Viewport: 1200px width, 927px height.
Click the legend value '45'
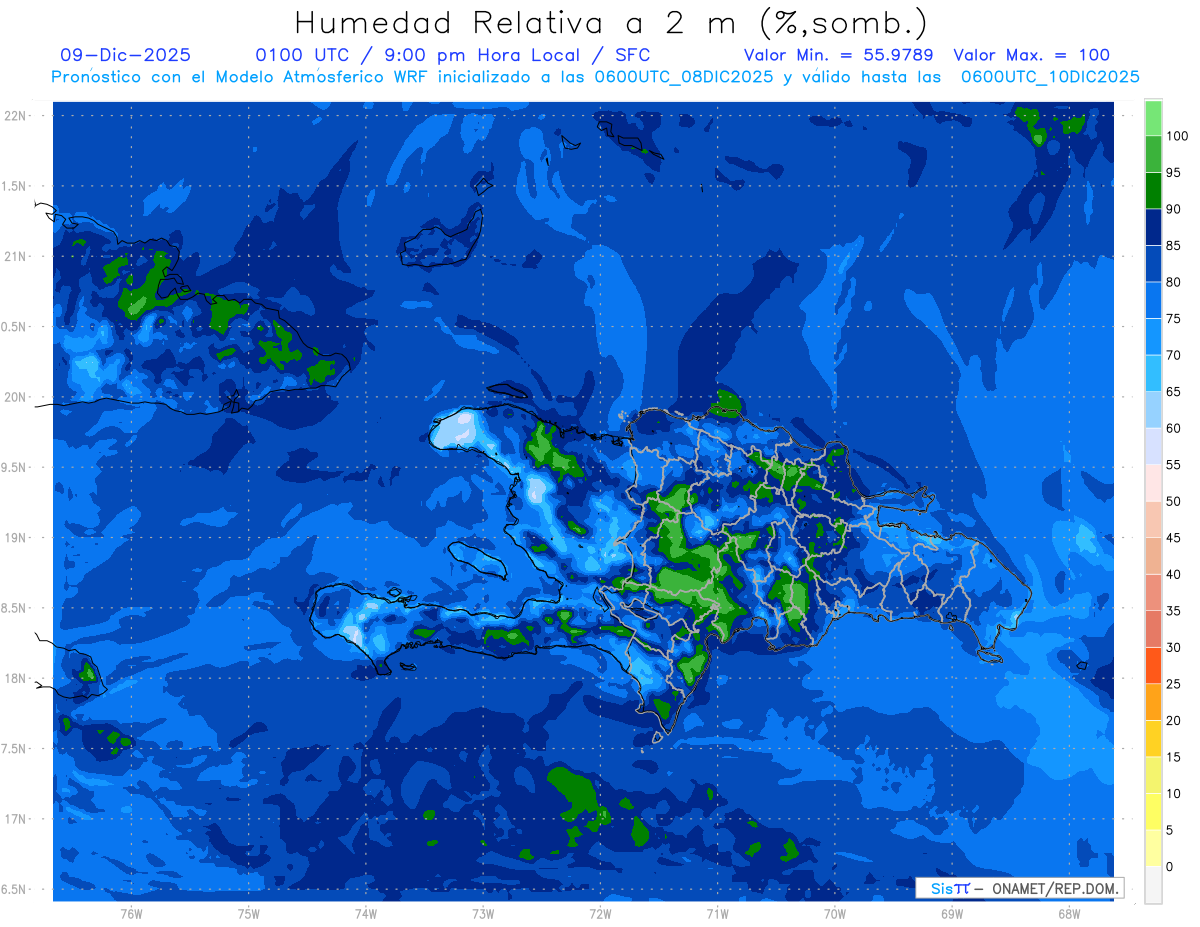pyautogui.click(x=1174, y=538)
